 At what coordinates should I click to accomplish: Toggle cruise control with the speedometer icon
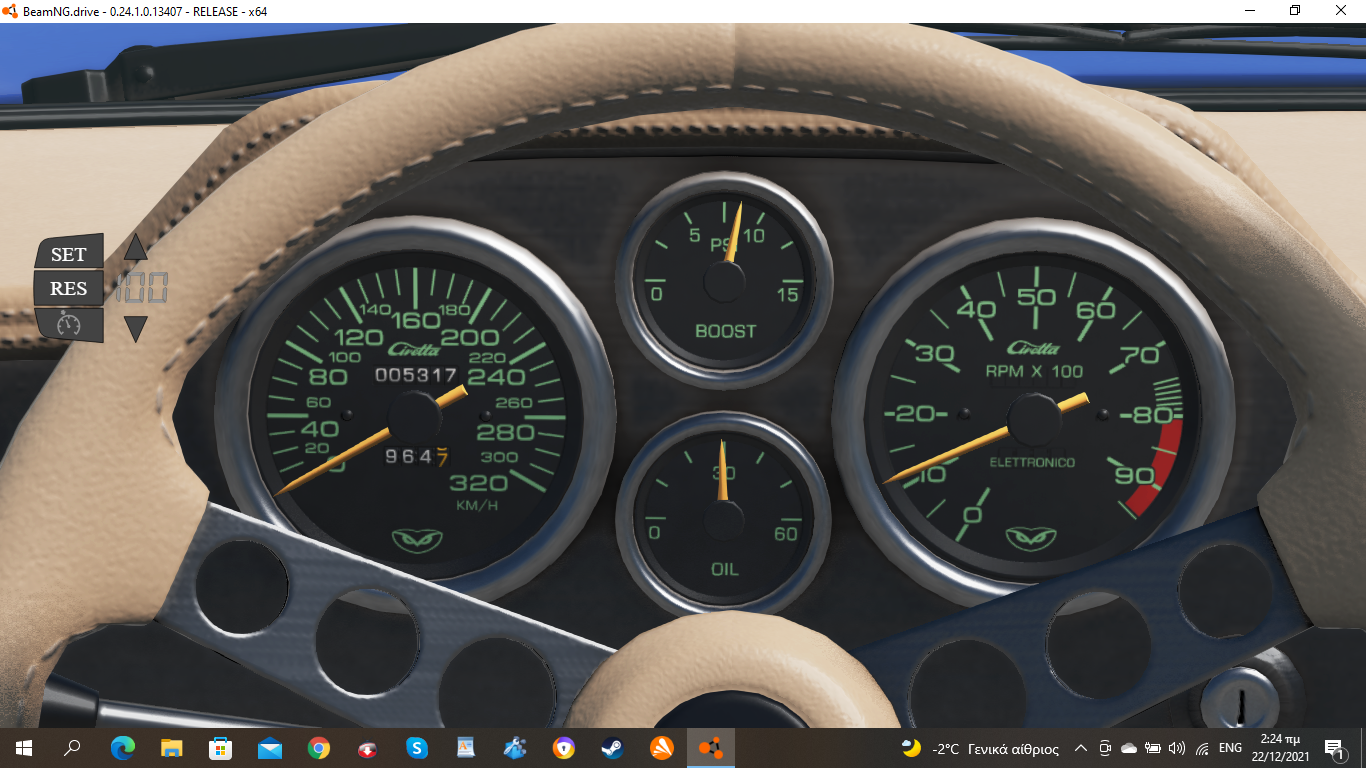pyautogui.click(x=69, y=324)
